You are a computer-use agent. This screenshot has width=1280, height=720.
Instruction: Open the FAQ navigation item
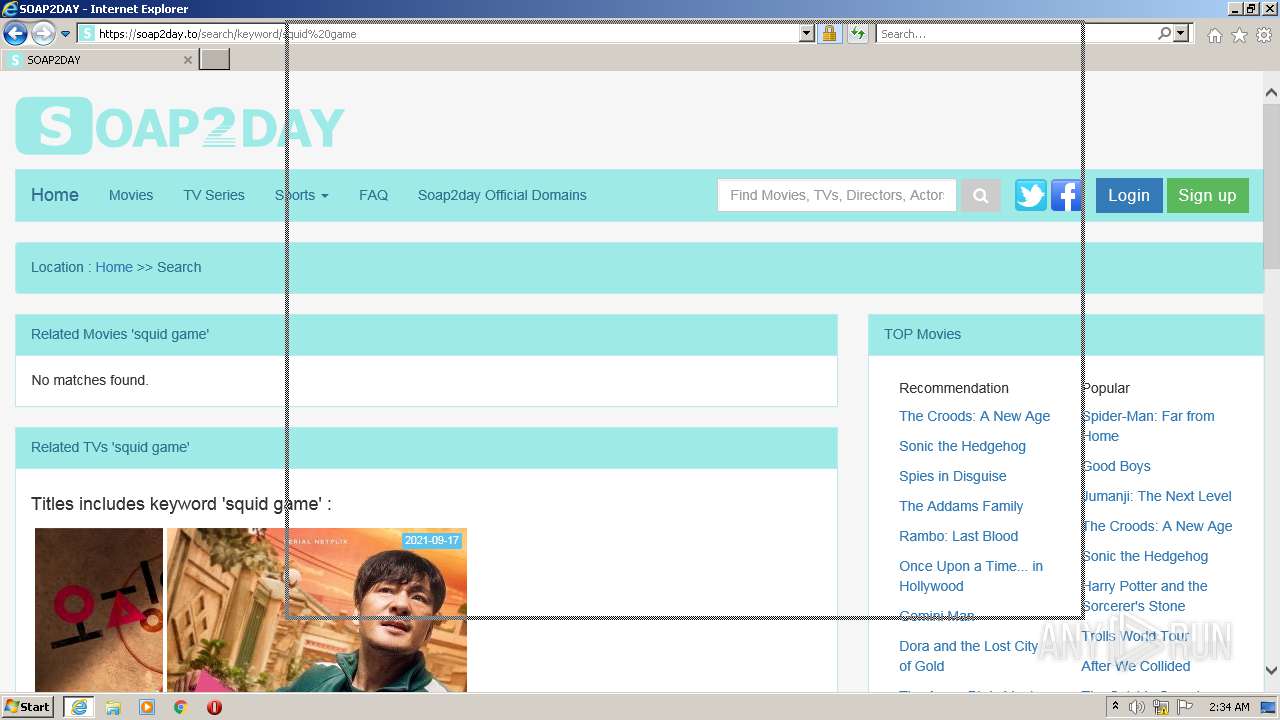pyautogui.click(x=373, y=195)
